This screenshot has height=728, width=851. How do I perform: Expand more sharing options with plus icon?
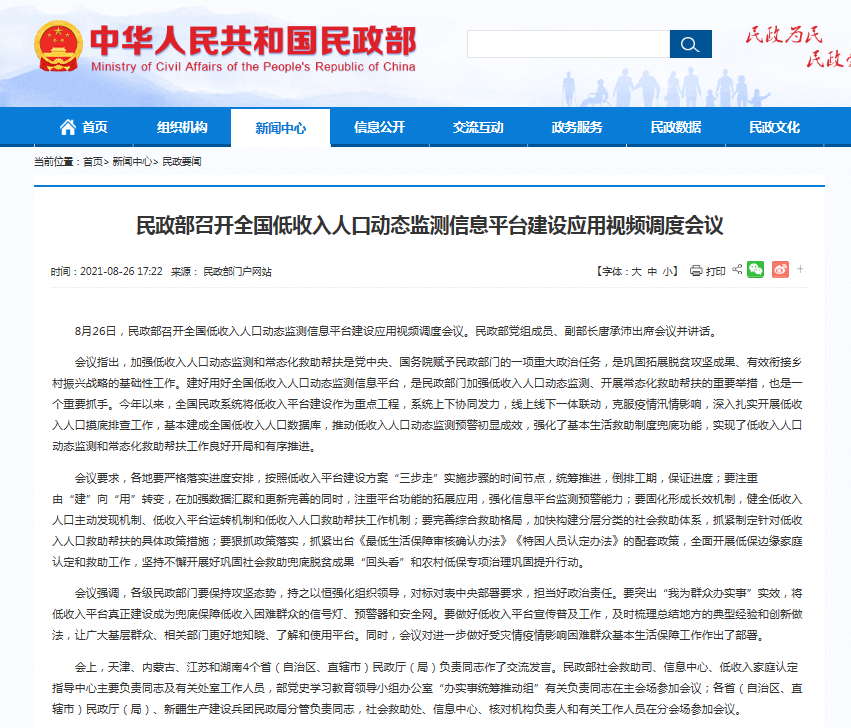pos(800,270)
